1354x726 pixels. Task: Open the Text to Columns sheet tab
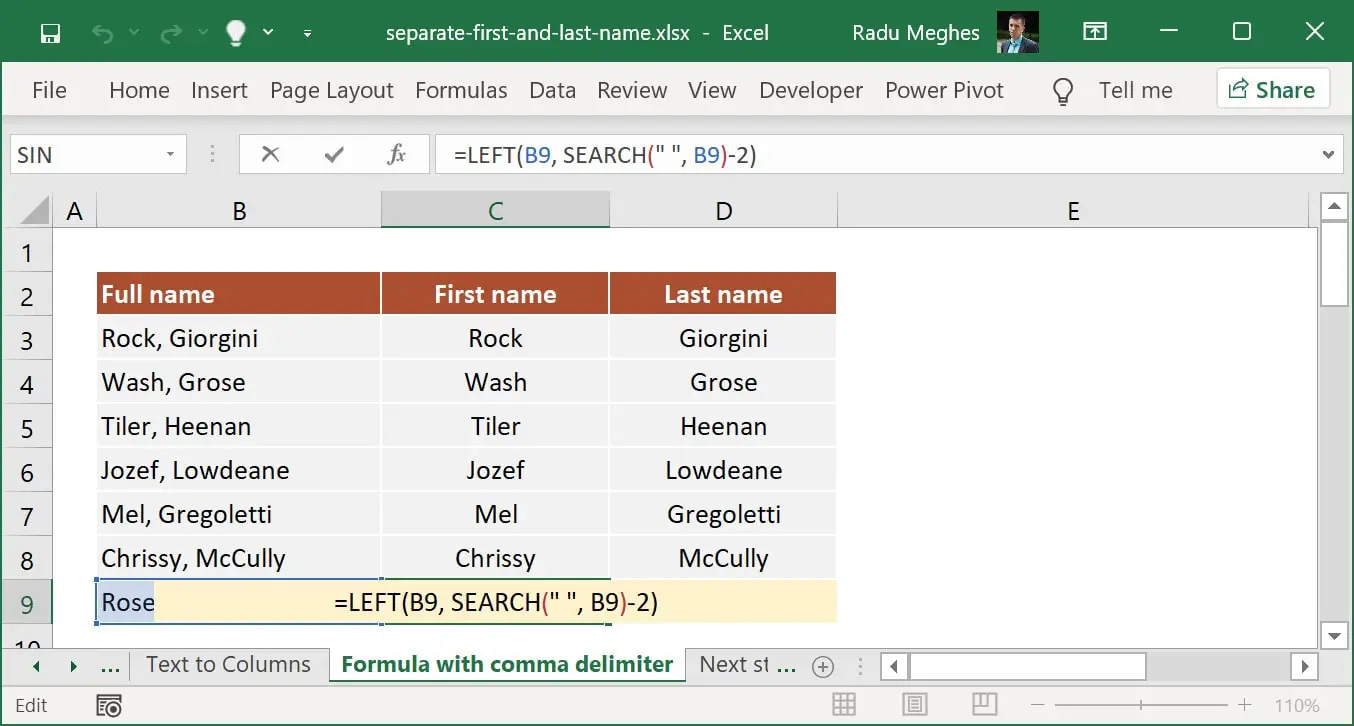[229, 663]
